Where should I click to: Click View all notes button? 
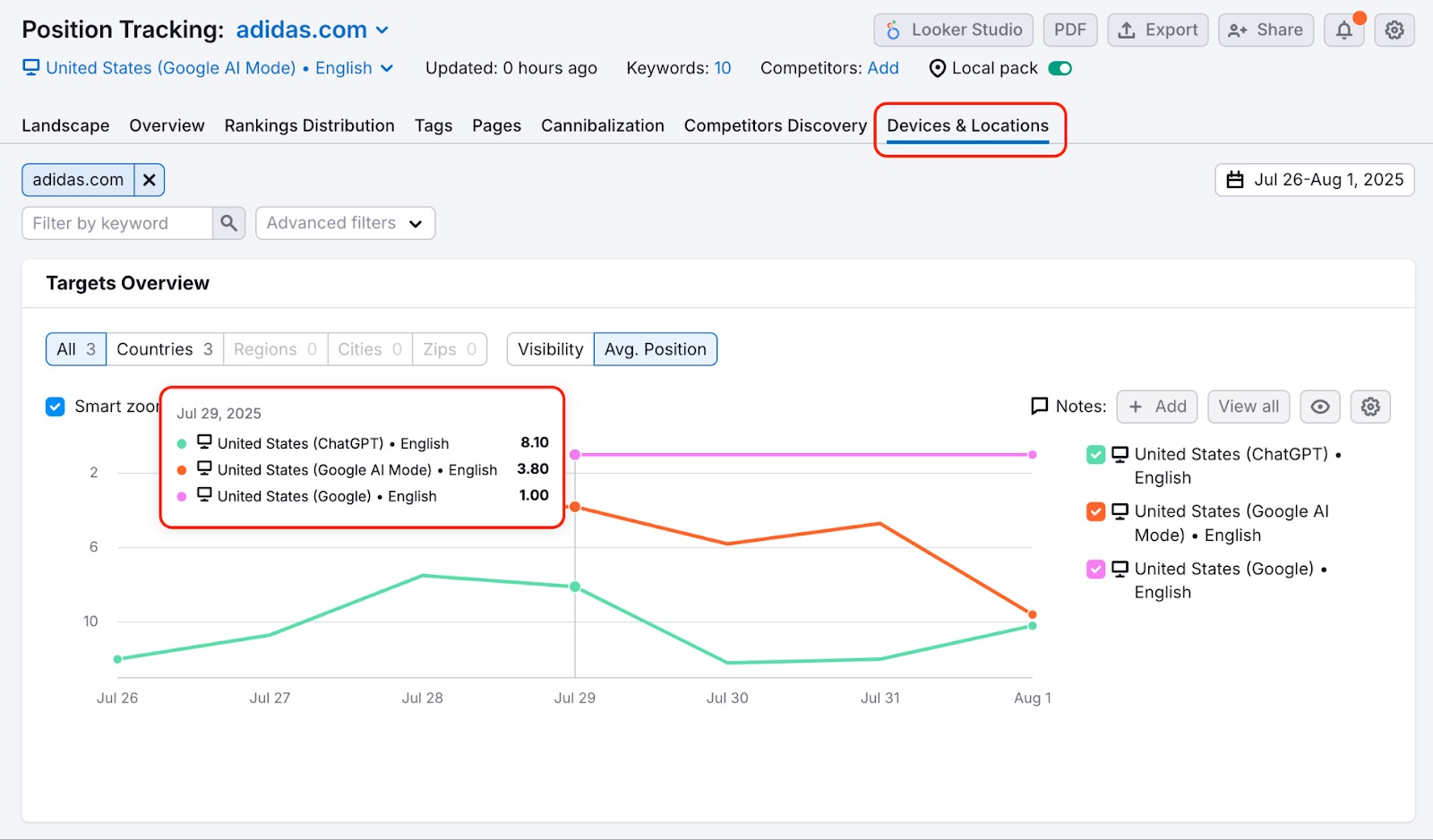[1248, 407]
